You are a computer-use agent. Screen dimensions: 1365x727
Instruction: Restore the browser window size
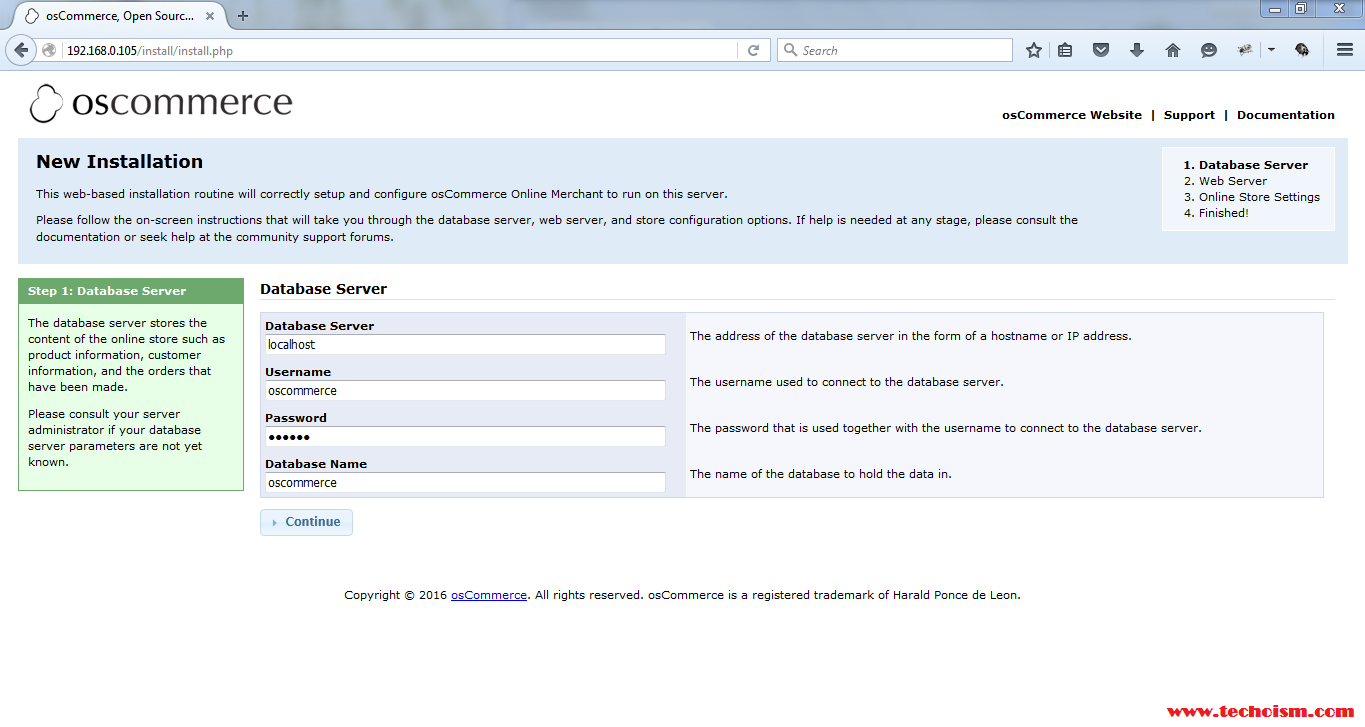click(x=1300, y=8)
